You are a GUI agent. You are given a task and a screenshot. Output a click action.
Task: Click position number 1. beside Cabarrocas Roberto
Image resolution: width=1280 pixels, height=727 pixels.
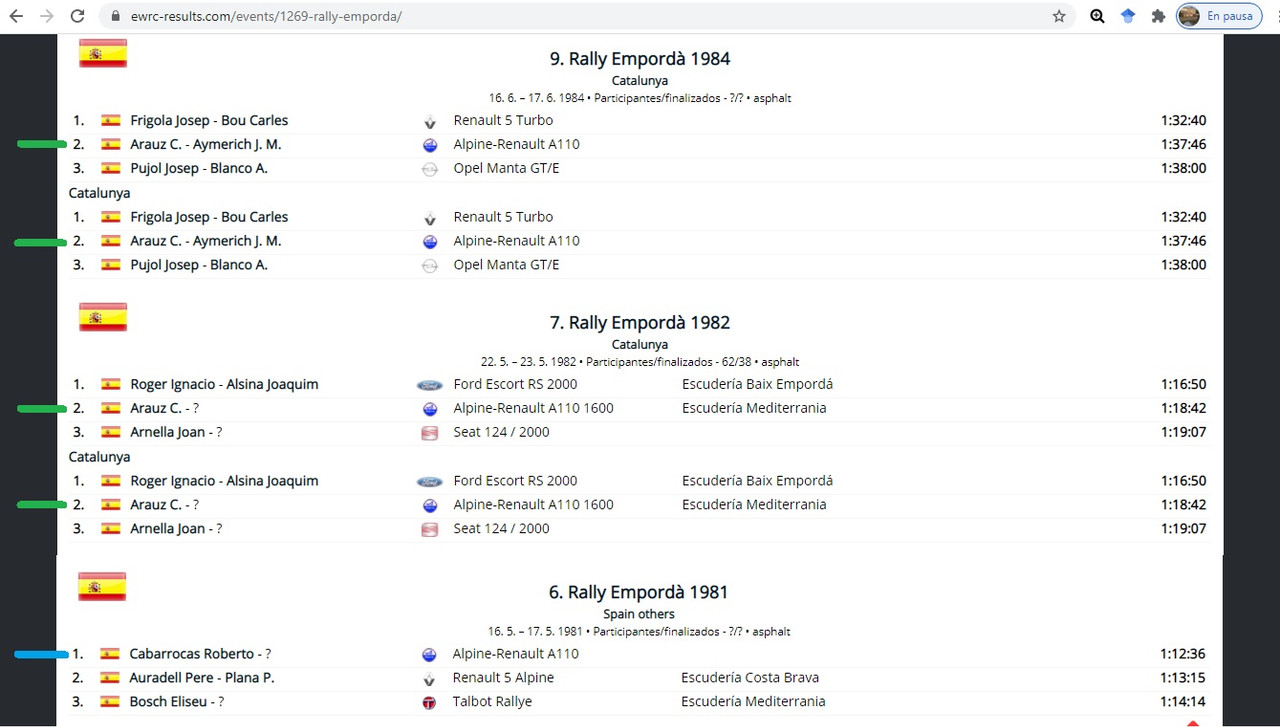[78, 654]
